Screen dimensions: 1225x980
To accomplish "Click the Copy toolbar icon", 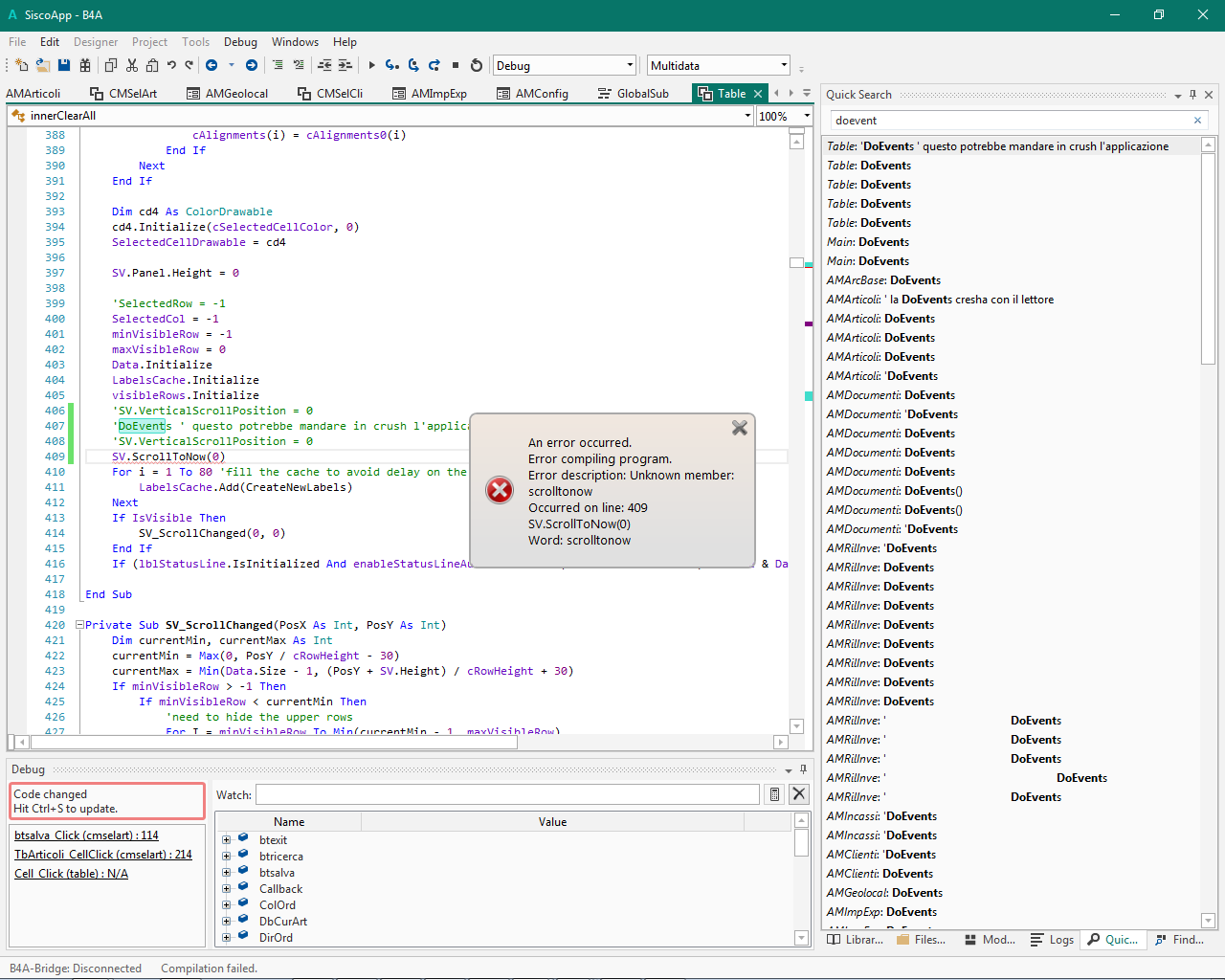I will [111, 65].
